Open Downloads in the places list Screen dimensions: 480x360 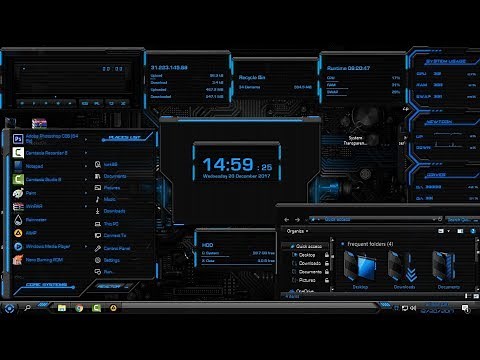click(x=110, y=211)
